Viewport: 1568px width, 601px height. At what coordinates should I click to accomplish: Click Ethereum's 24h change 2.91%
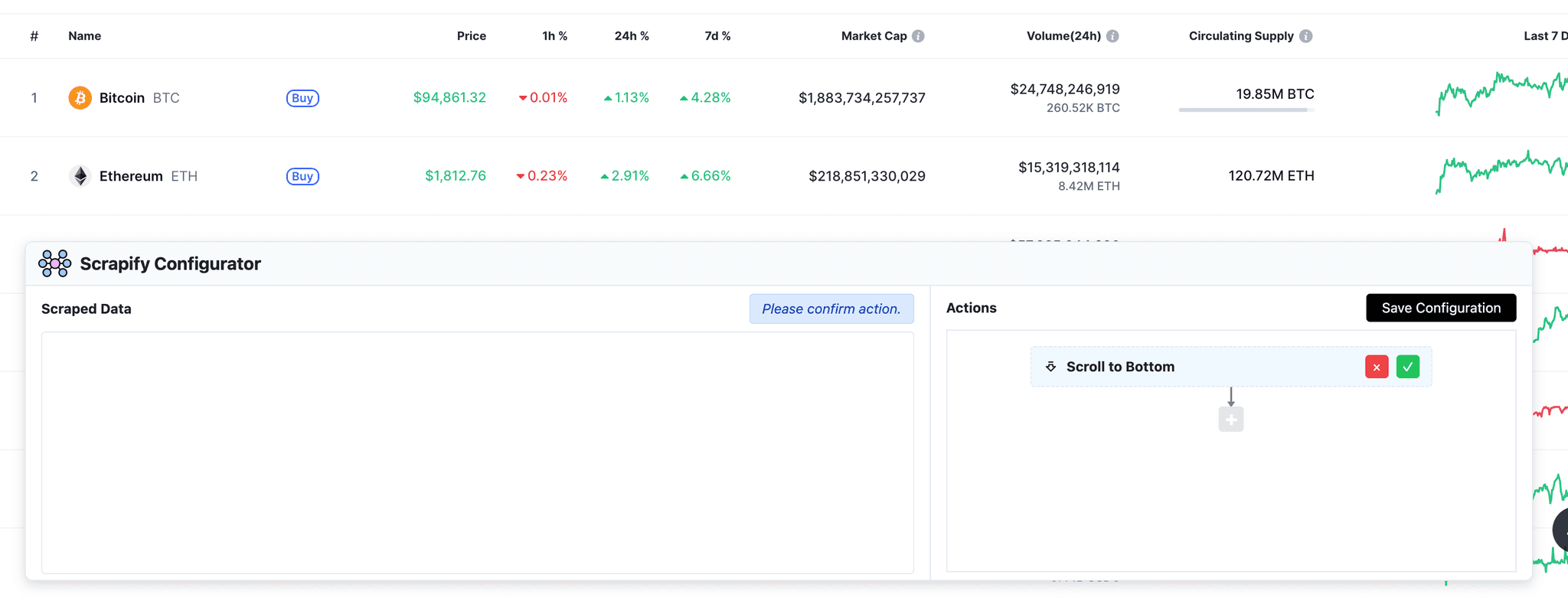(625, 176)
